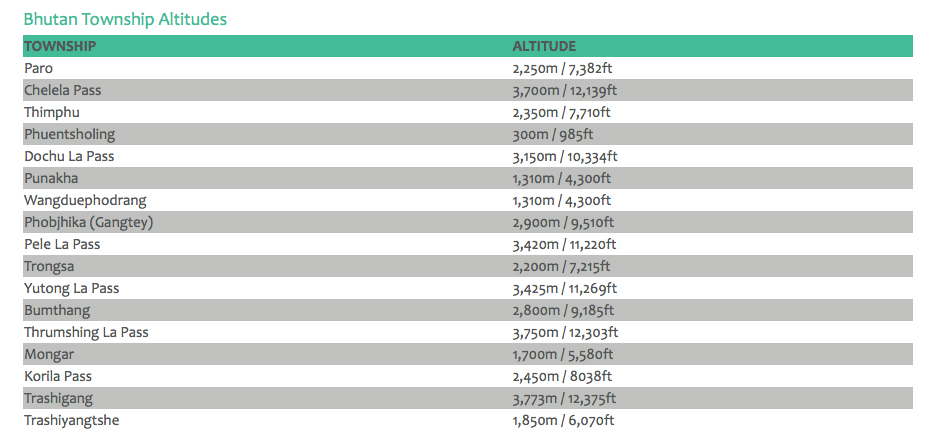Click the Chelela Pass row name
Viewport: 936px width, 440px height.
point(63,90)
